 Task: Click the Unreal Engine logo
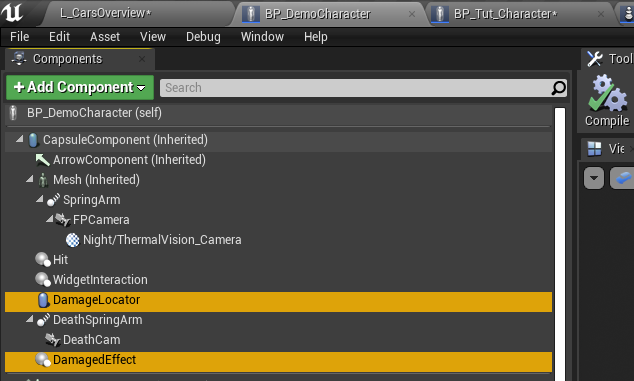coord(12,13)
